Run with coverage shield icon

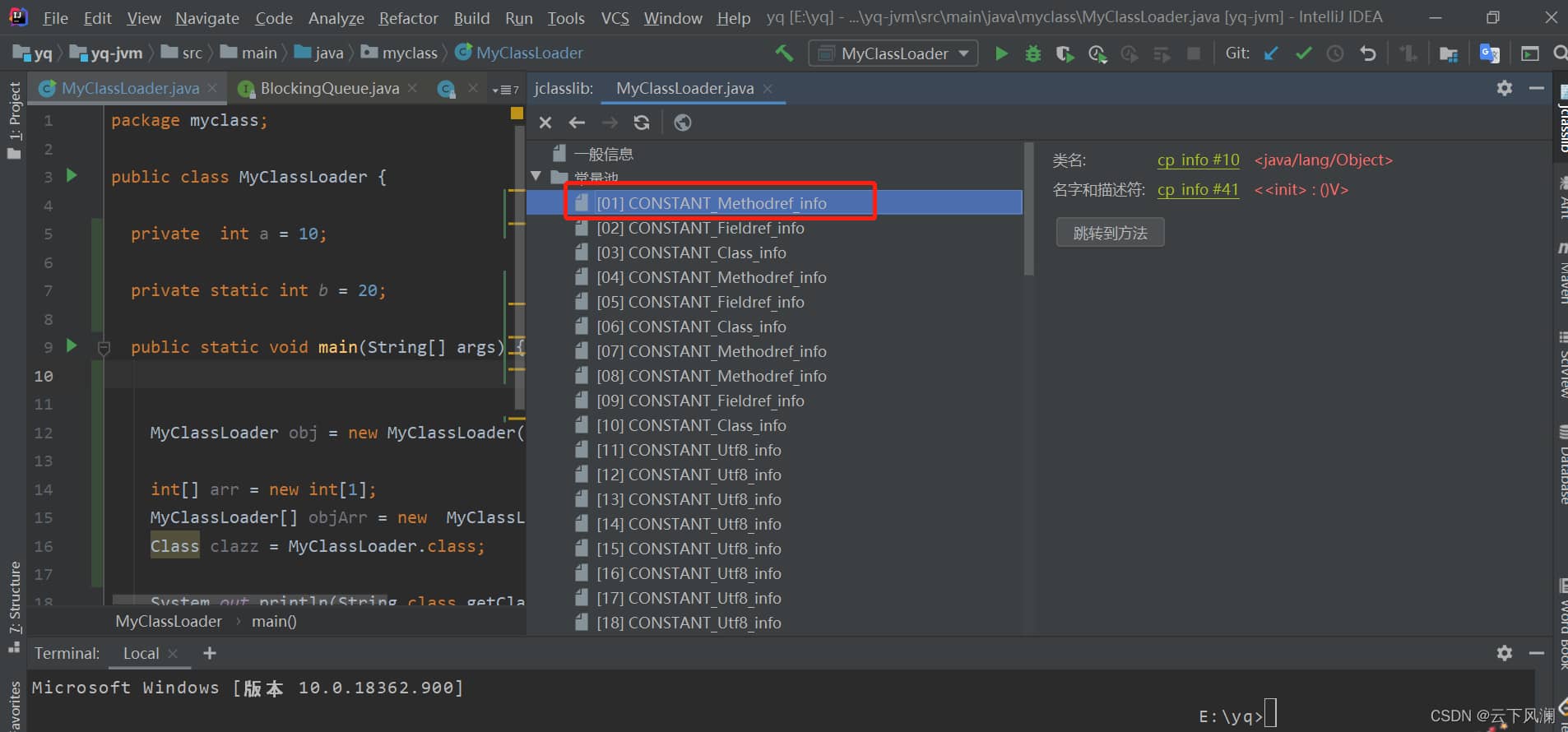click(x=1065, y=53)
